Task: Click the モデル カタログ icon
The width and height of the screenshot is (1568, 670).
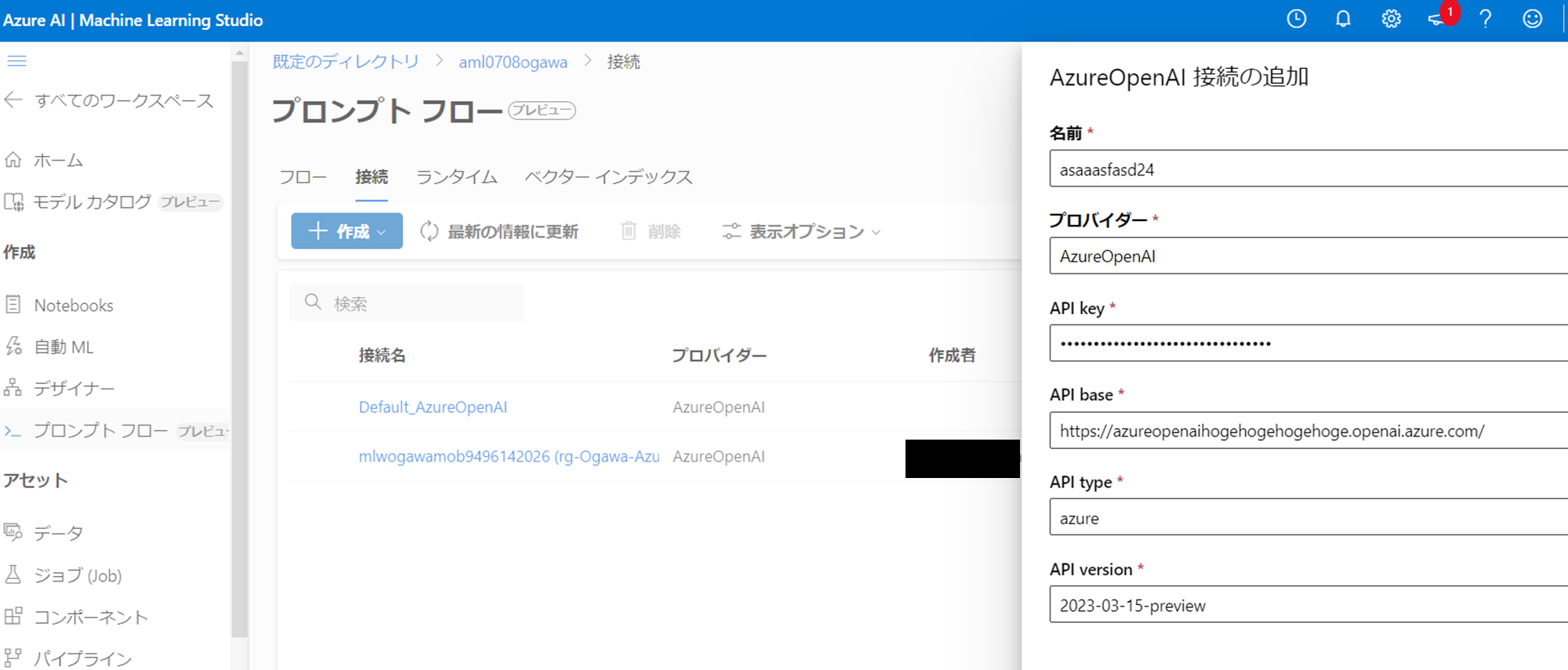Action: coord(13,202)
